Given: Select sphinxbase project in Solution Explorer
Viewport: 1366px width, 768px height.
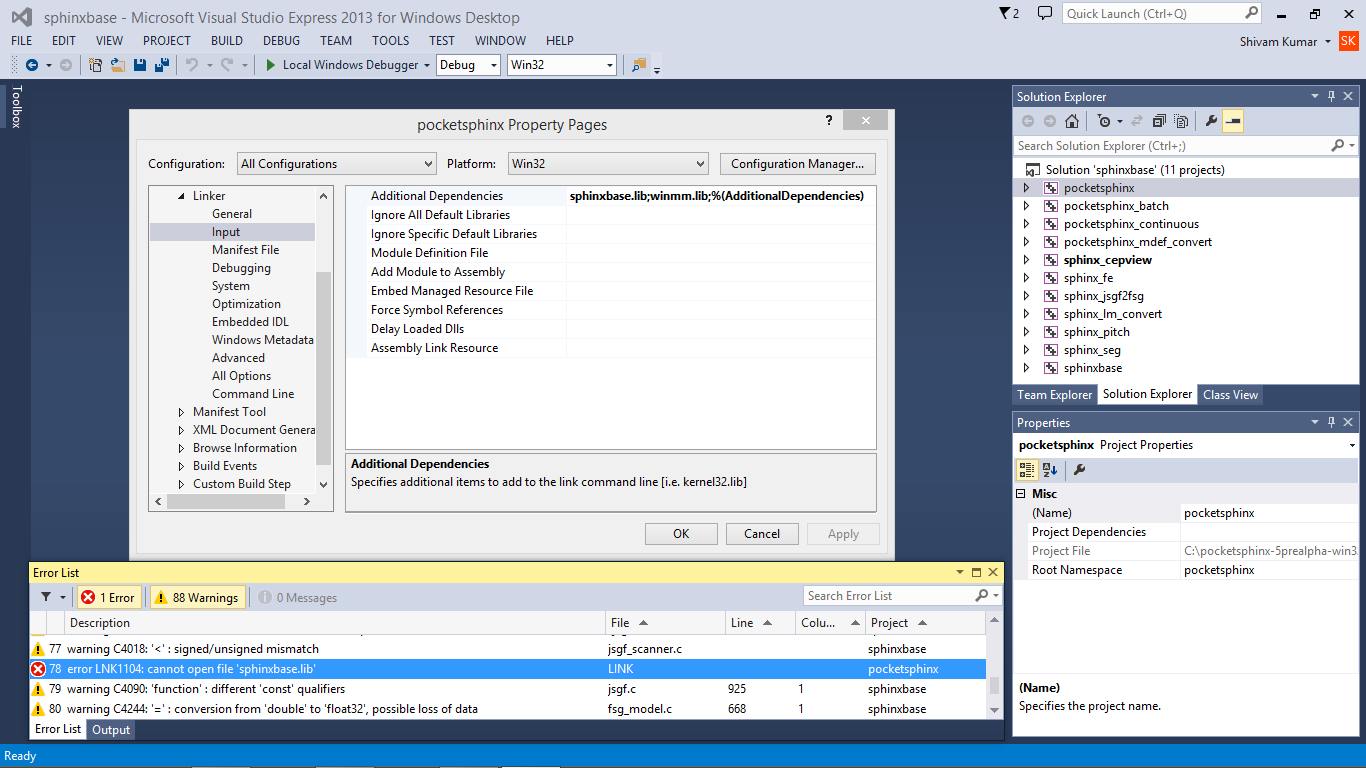Looking at the screenshot, I should click(x=1092, y=368).
